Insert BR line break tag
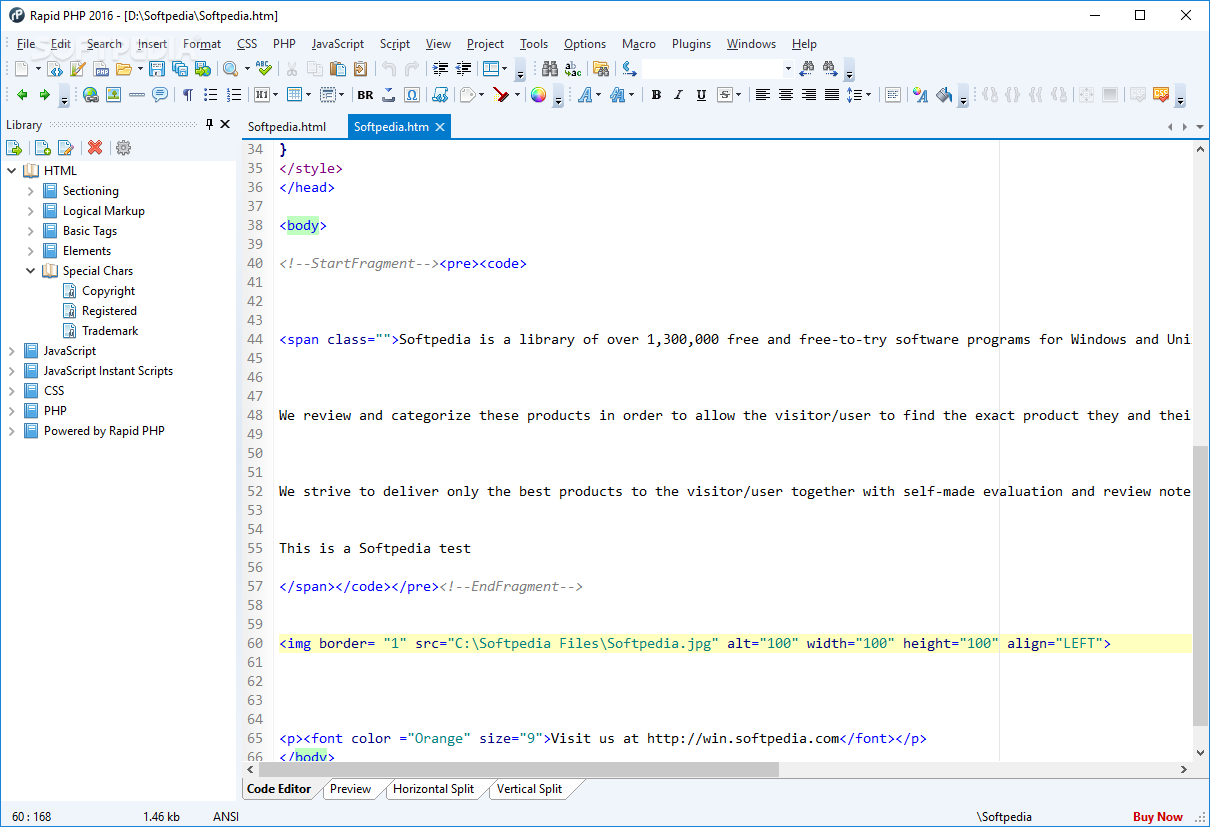The width and height of the screenshot is (1210, 827). click(x=365, y=95)
